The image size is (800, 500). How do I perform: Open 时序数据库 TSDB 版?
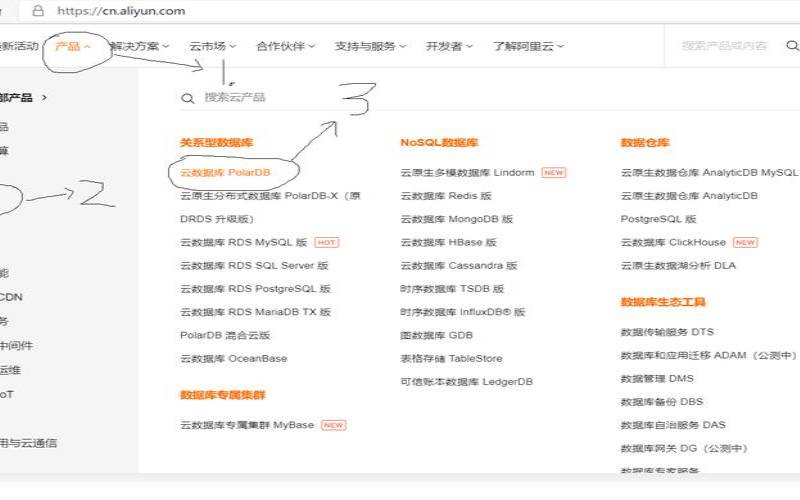[452, 289]
